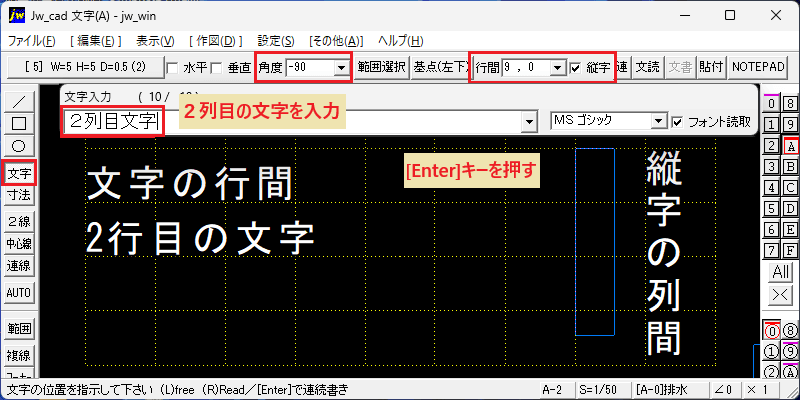
Task: Open the 角度 angle dropdown
Action: 340,67
